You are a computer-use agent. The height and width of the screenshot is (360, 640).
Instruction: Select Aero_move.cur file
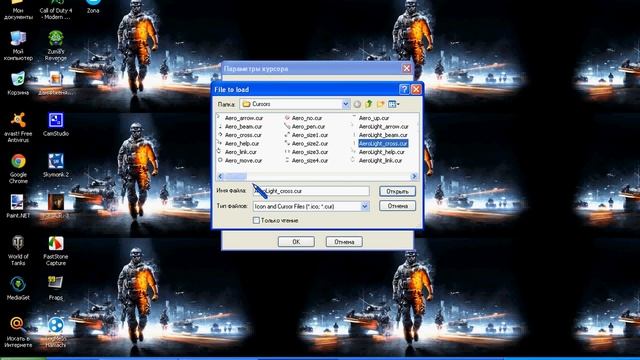(x=243, y=161)
